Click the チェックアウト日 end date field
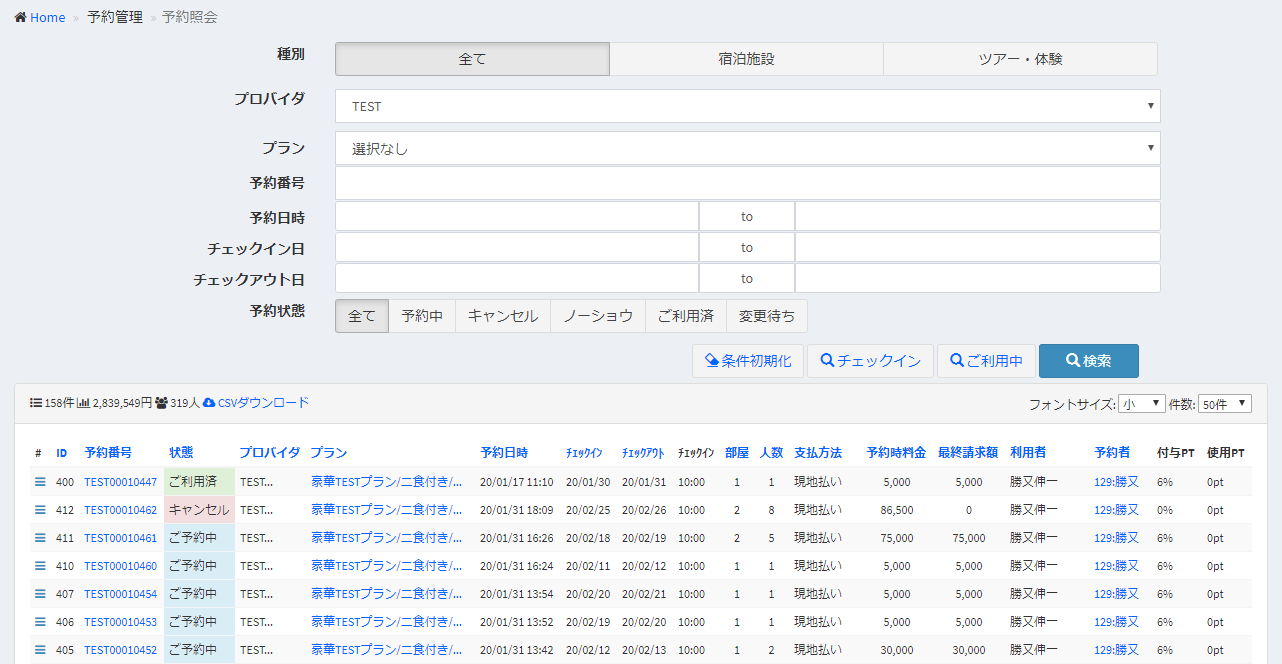 (x=978, y=278)
